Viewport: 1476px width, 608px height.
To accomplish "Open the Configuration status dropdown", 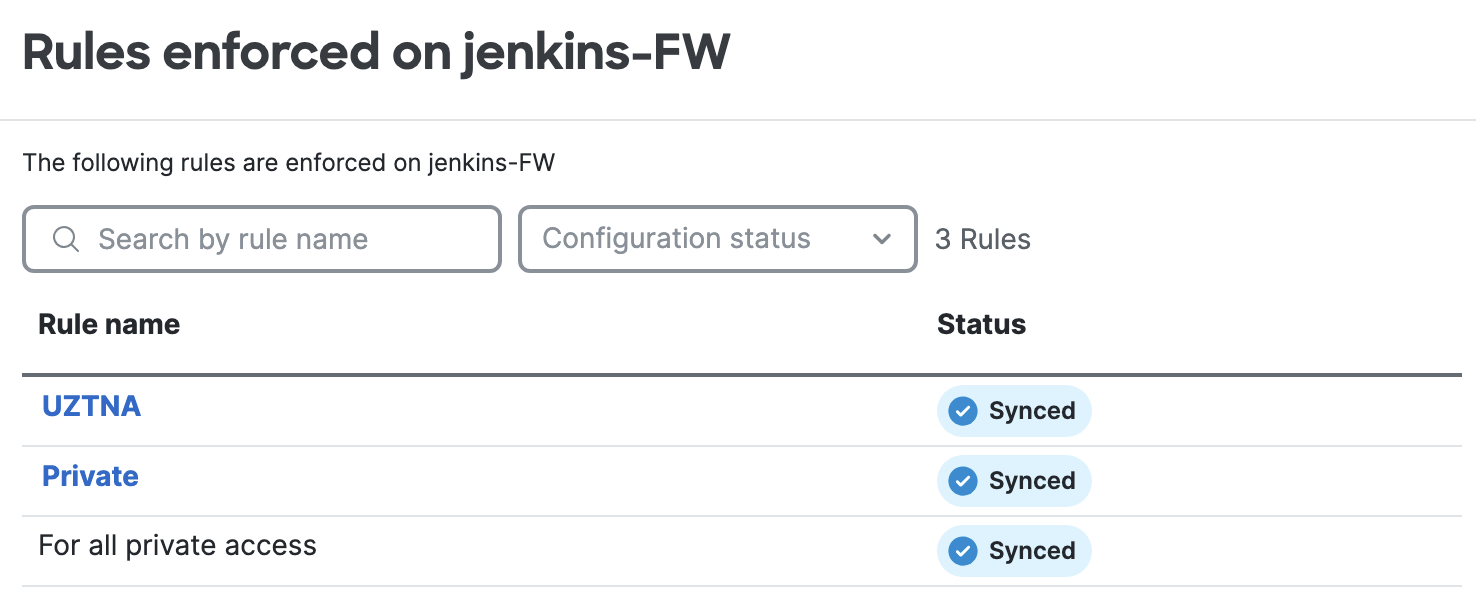I will click(x=700, y=239).
